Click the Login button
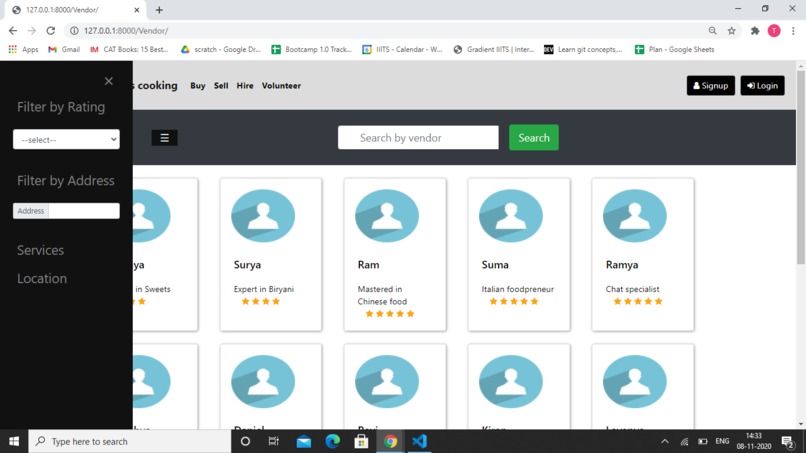The image size is (806, 453). pos(762,86)
